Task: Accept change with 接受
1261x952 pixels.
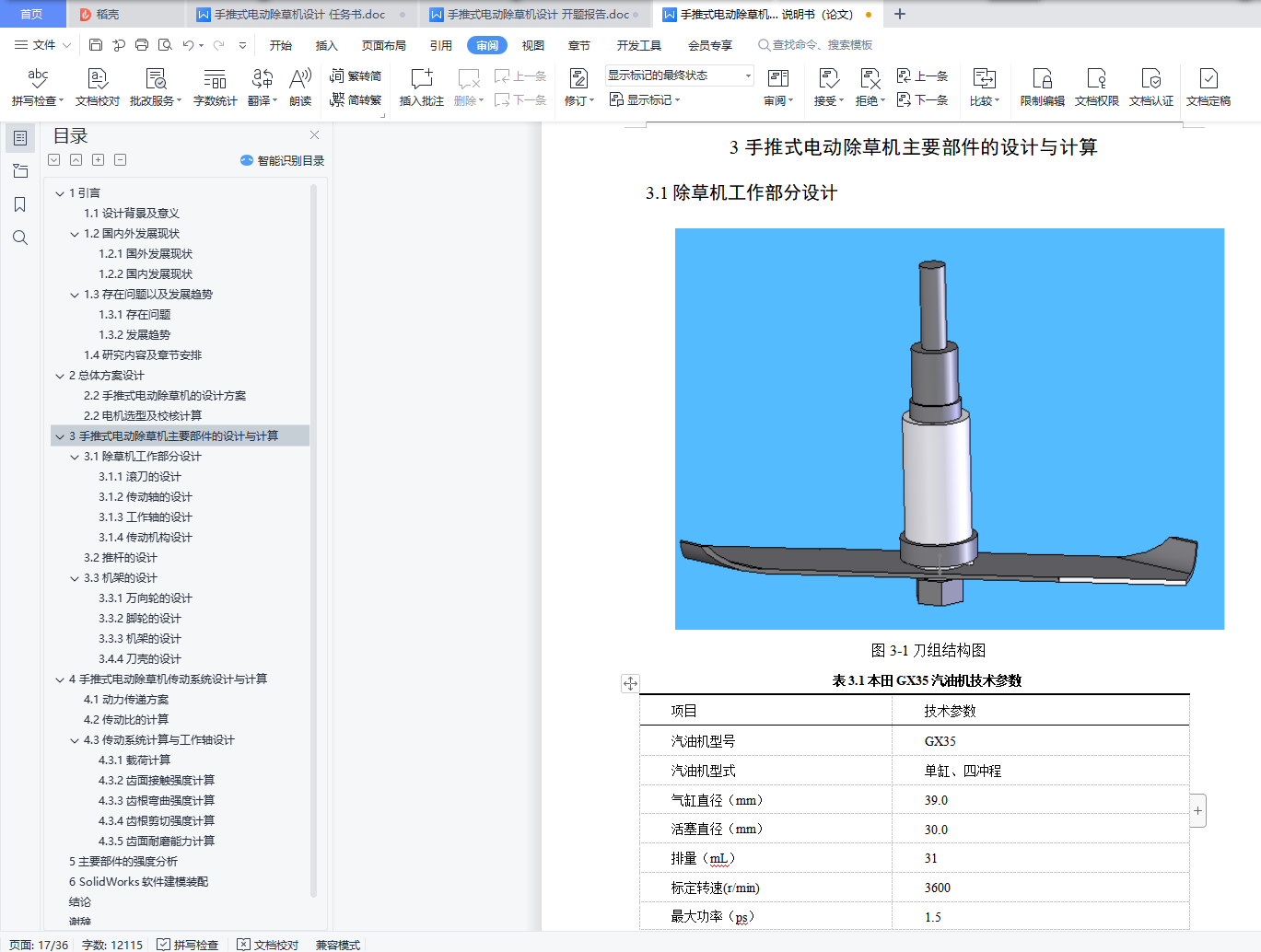Action: click(829, 87)
